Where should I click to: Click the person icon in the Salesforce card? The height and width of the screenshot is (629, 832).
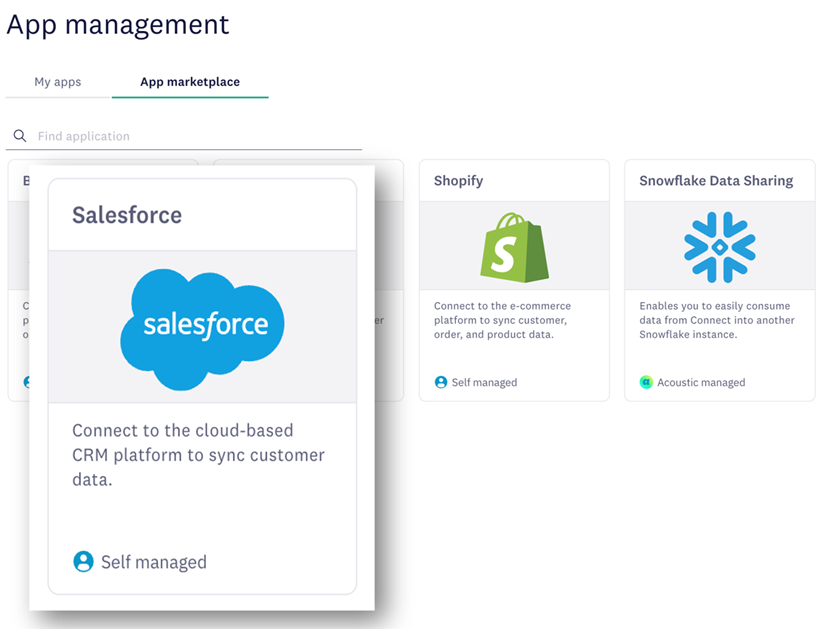[x=84, y=561]
